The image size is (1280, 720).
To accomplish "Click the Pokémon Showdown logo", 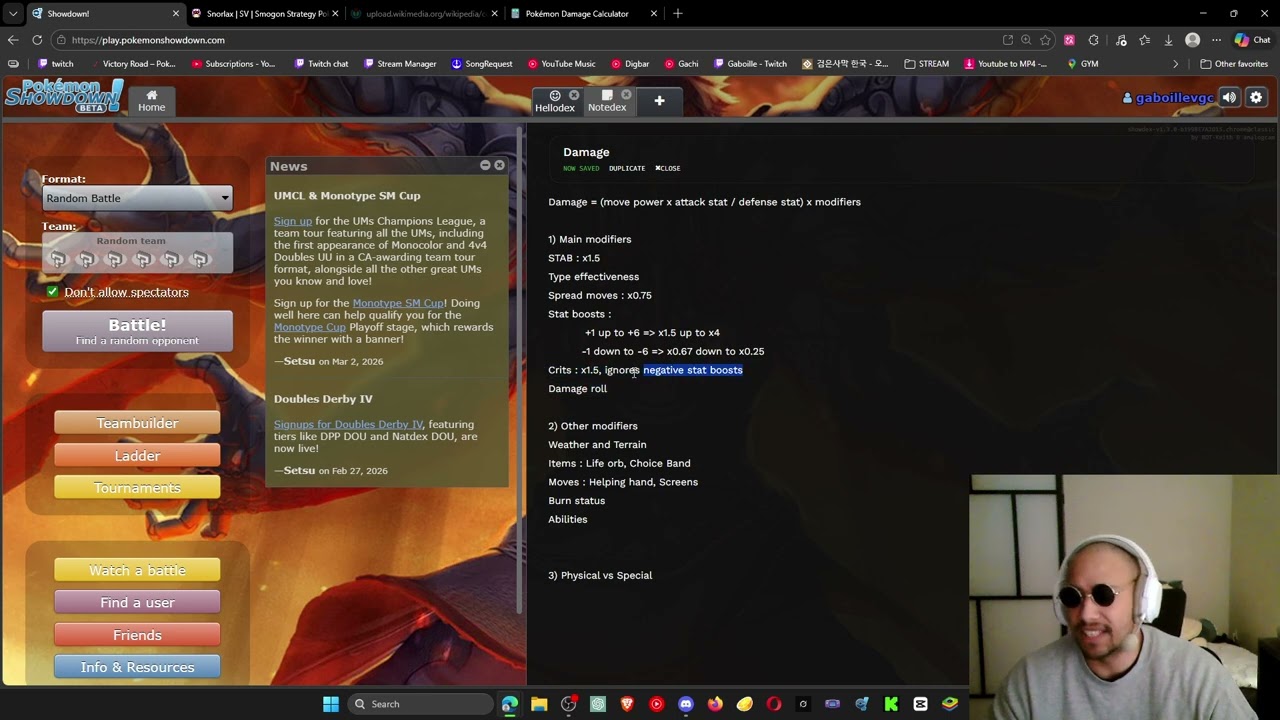I will point(63,95).
